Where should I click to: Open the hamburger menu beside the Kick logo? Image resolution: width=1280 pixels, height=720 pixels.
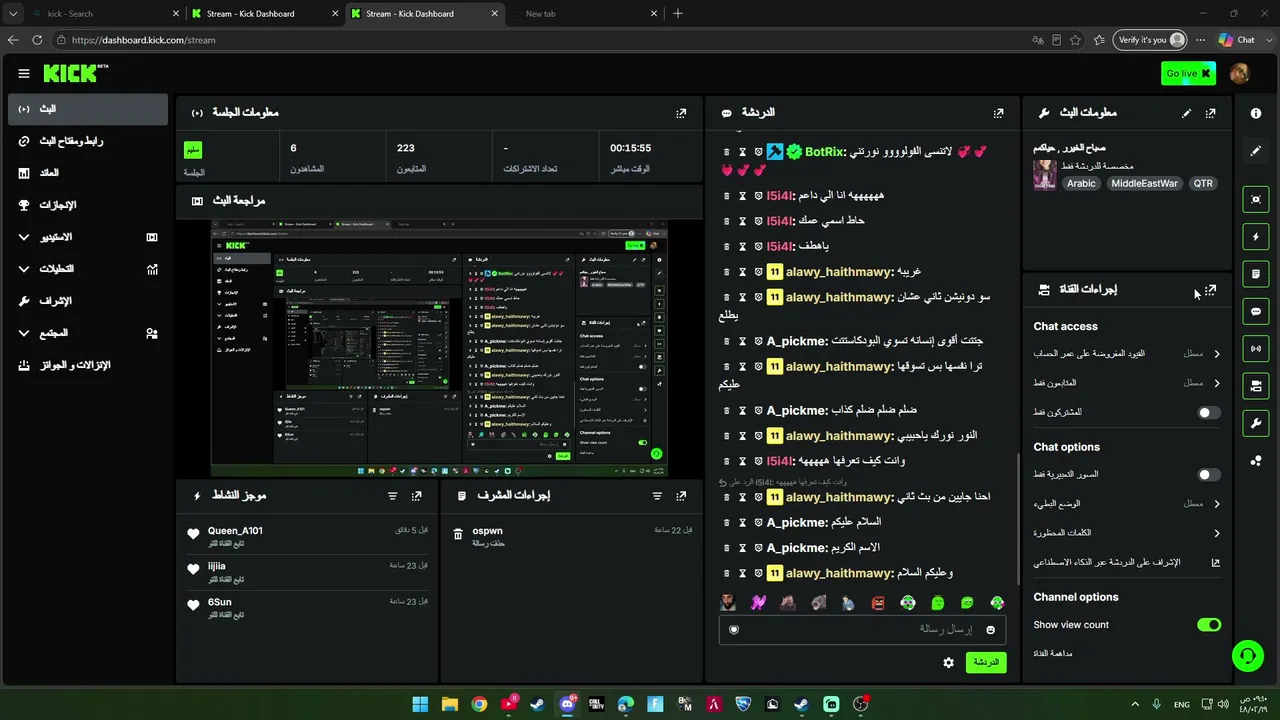click(x=24, y=73)
